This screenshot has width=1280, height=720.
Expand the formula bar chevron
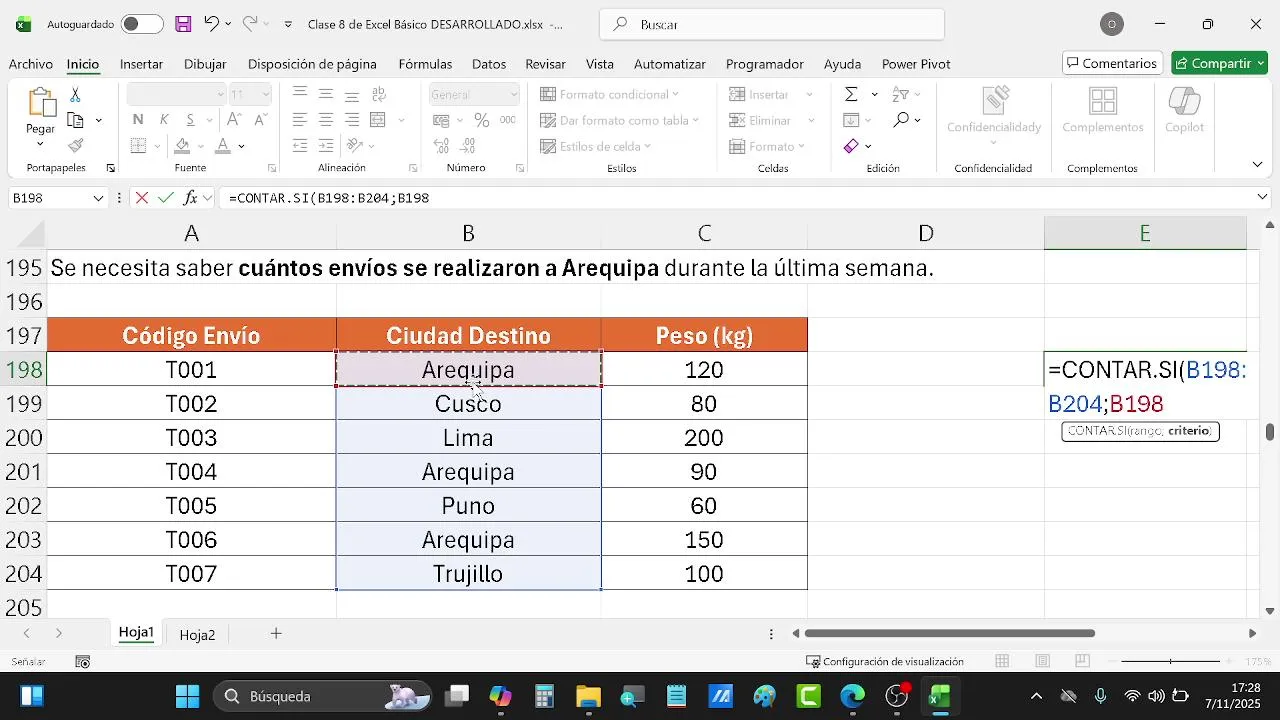(1262, 198)
